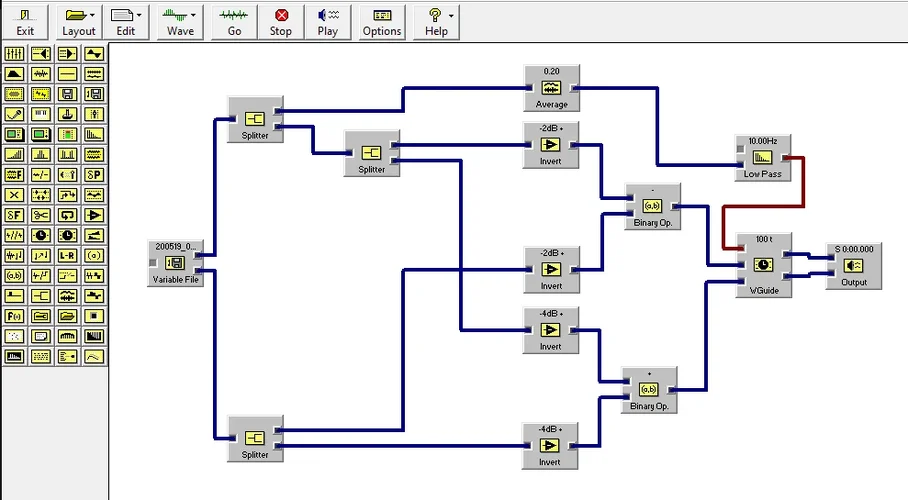Toggle the small square on Low Pass module
The height and width of the screenshot is (500, 908).
740,149
